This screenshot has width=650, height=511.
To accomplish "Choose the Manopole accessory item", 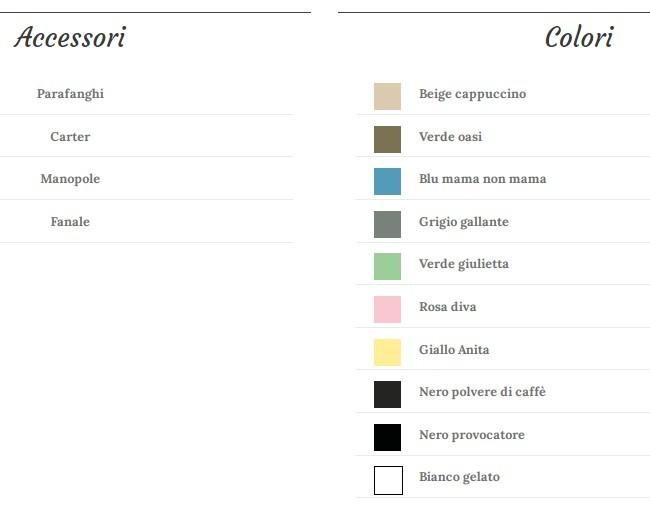I will pyautogui.click(x=70, y=179).
